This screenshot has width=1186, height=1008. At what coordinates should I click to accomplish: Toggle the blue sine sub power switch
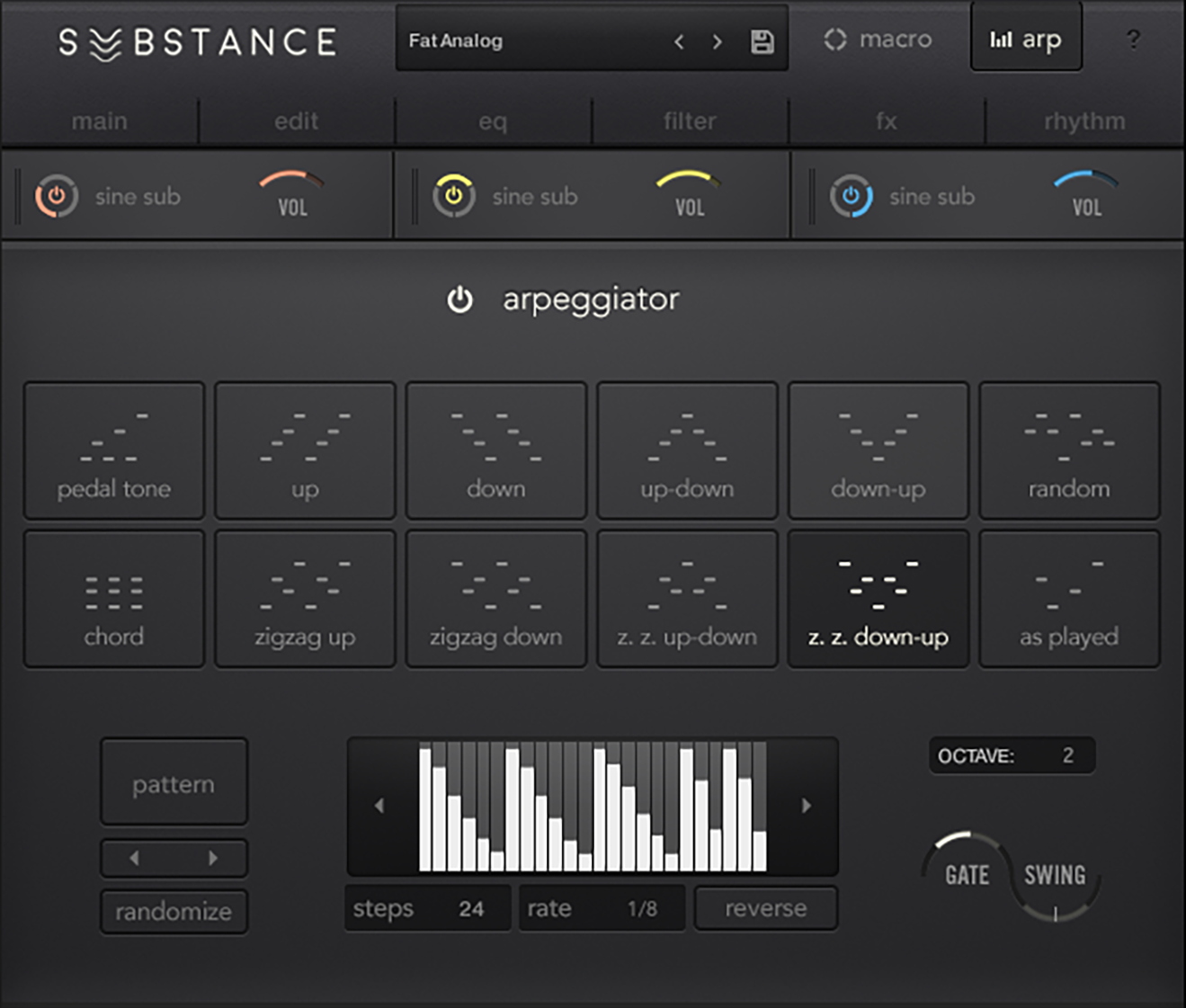851,196
